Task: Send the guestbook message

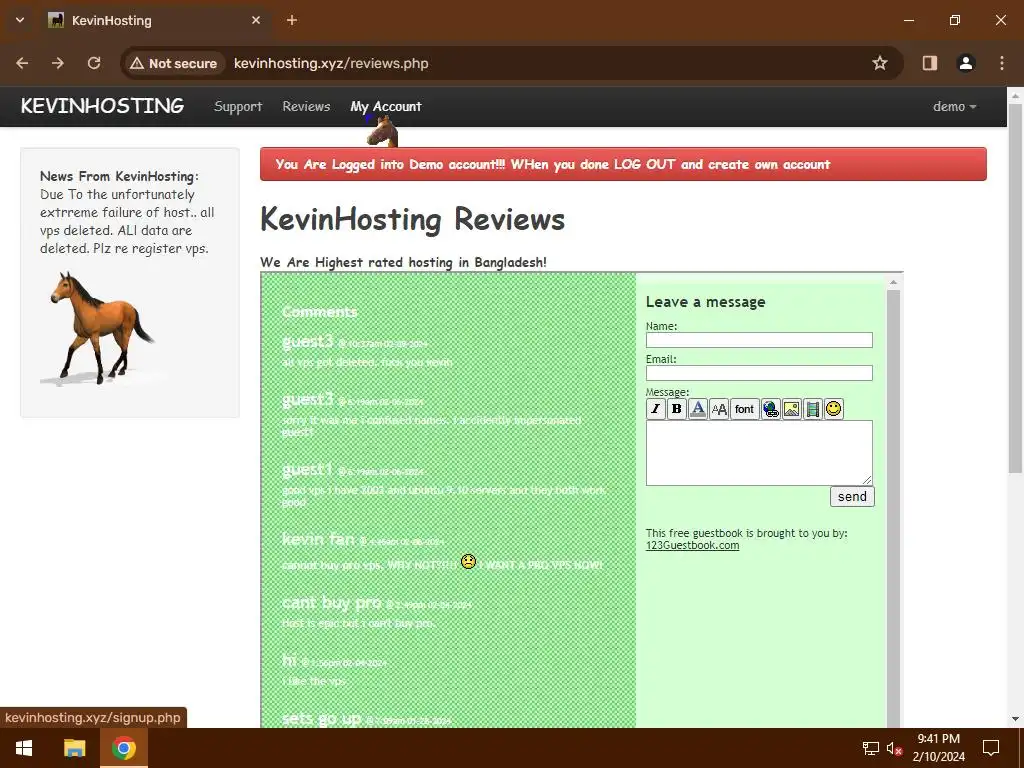Action: pyautogui.click(x=852, y=496)
